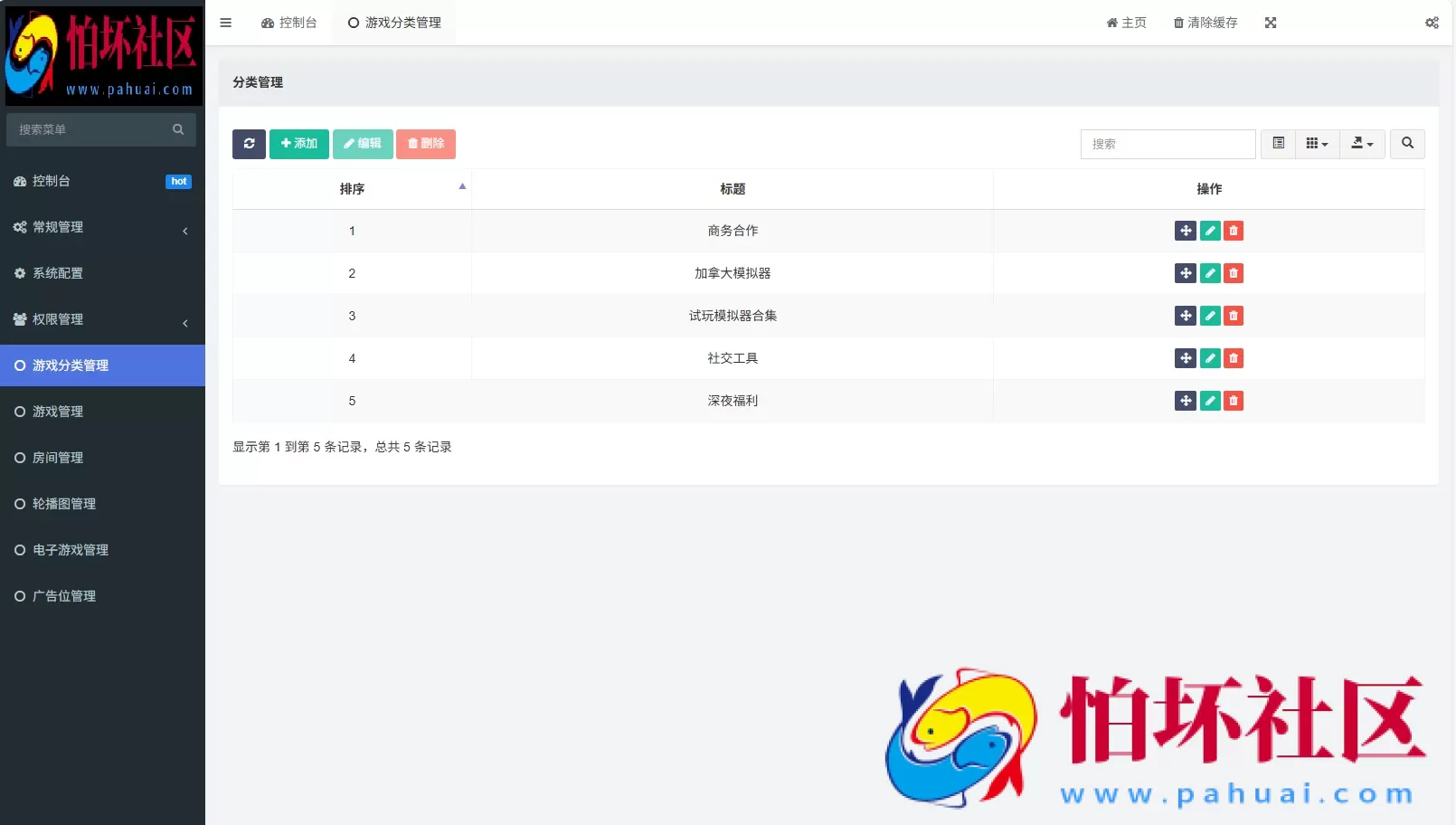Toggle detail view with the list view icon

(x=1278, y=144)
